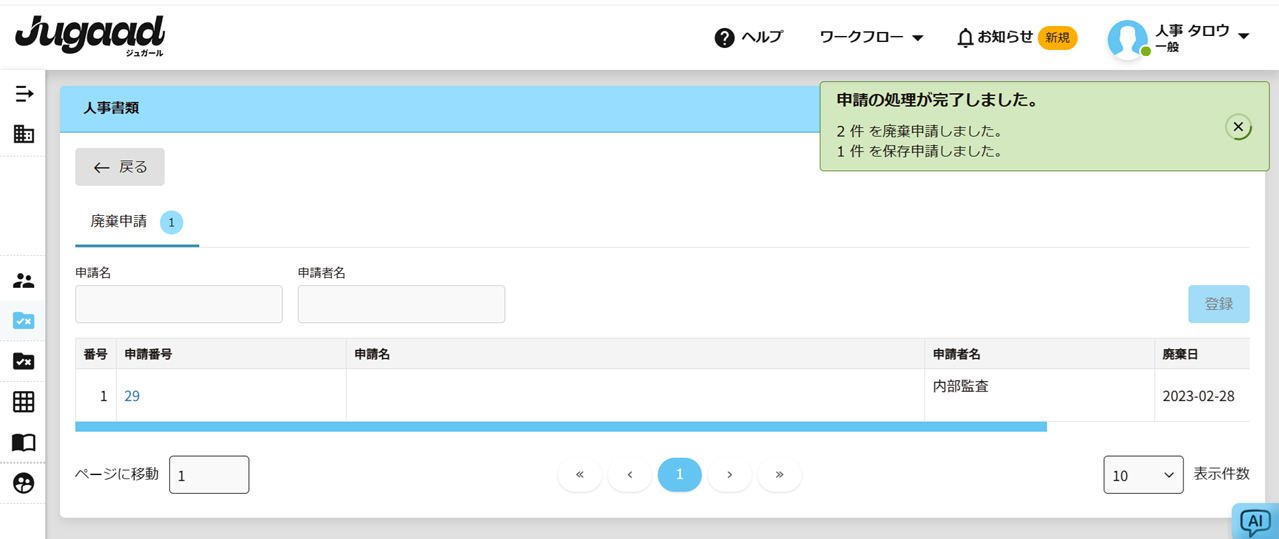
Task: Open the 人事 タロウ user account menu
Action: 1180,38
